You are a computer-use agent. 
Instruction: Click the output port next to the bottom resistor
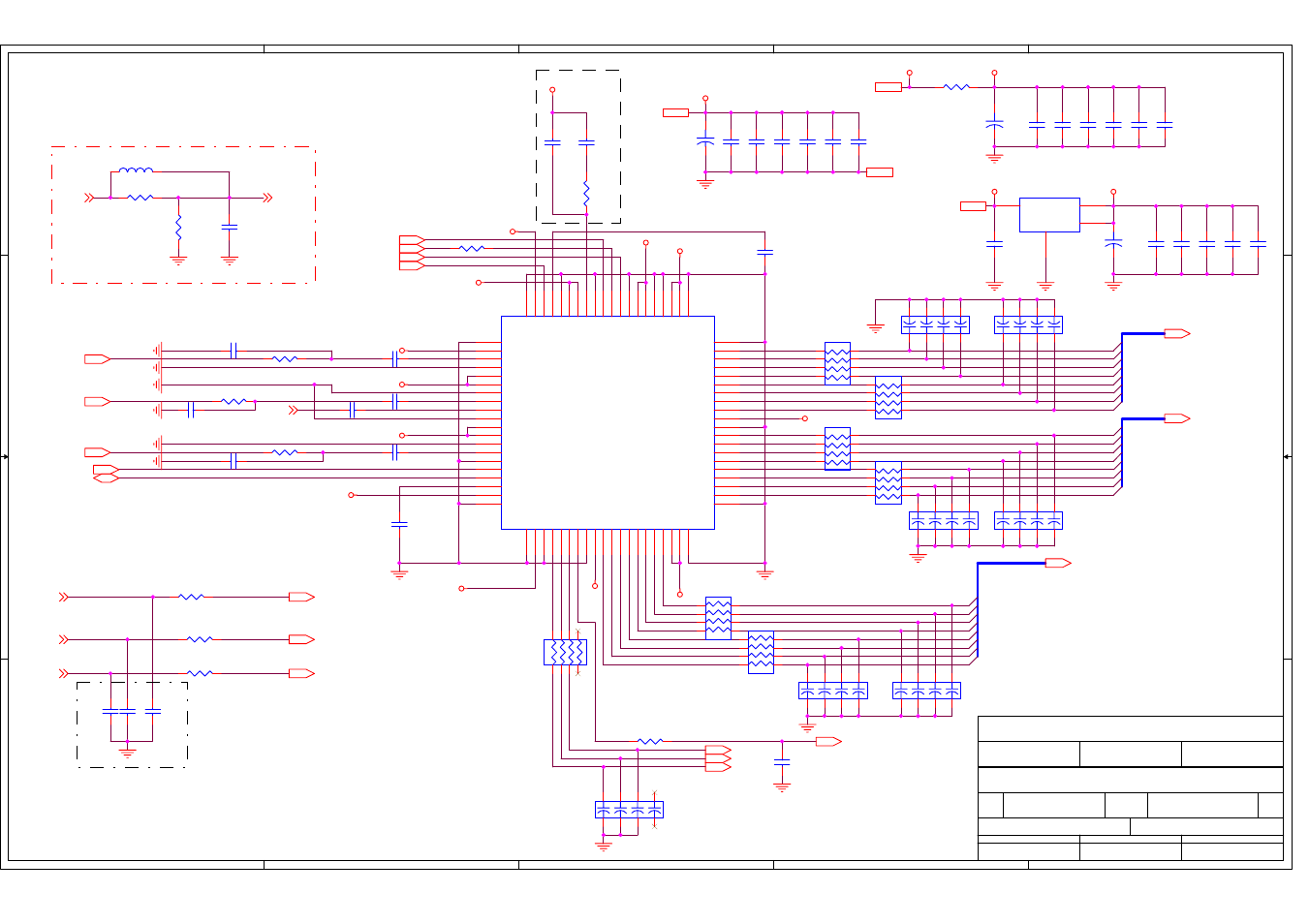click(x=828, y=742)
